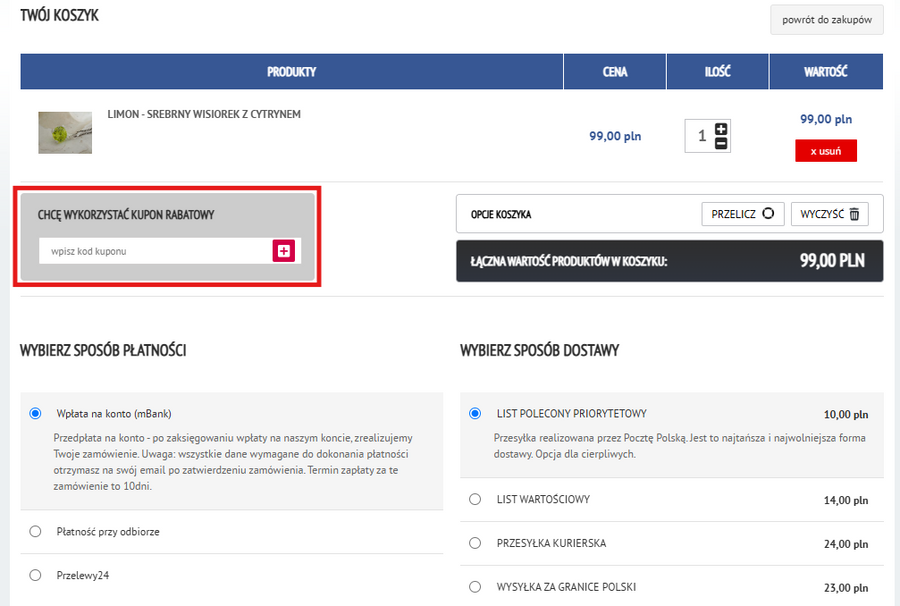Select 'Wpłata na konto (mBank)' payment

36,413
